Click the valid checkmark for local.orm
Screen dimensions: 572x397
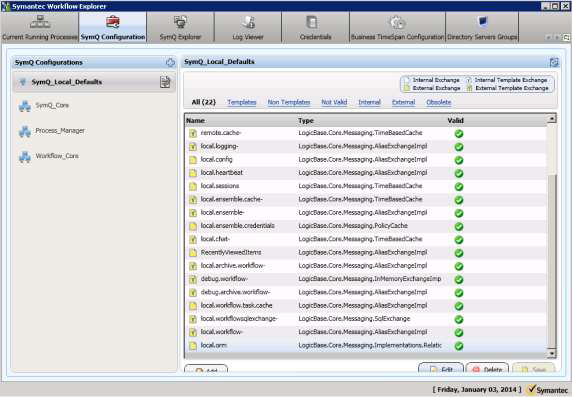tap(459, 346)
